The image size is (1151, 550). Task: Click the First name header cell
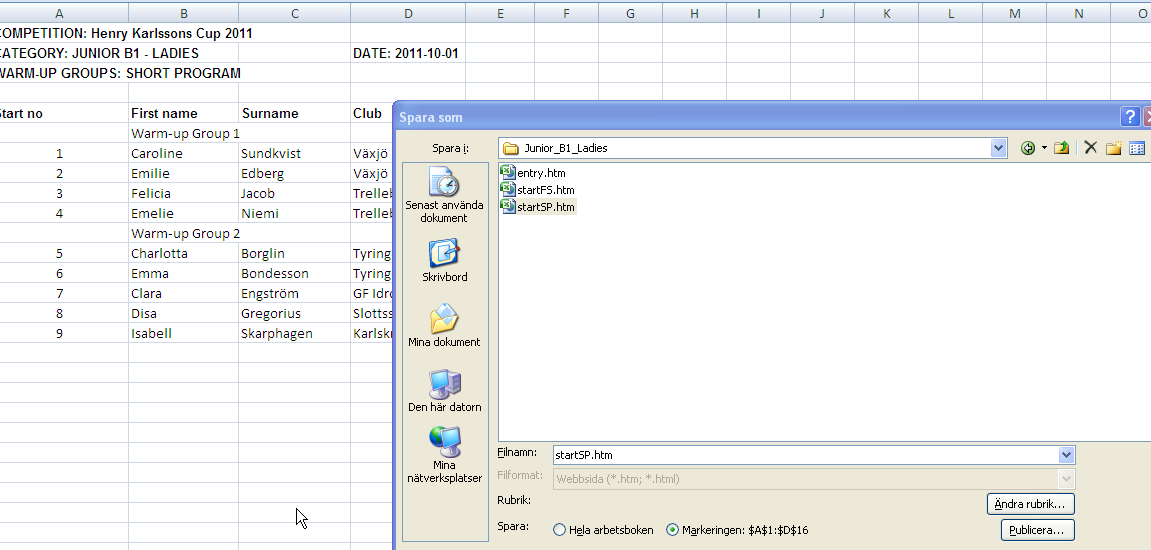pyautogui.click(x=184, y=113)
